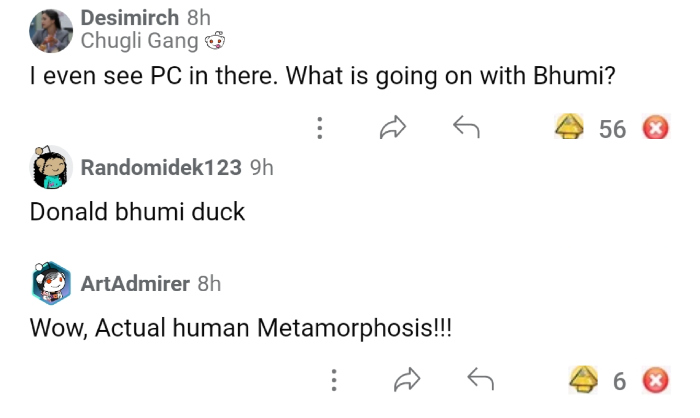Share Desimirch's comment about Bhumi
This screenshot has height=418, width=700.
(x=393, y=128)
